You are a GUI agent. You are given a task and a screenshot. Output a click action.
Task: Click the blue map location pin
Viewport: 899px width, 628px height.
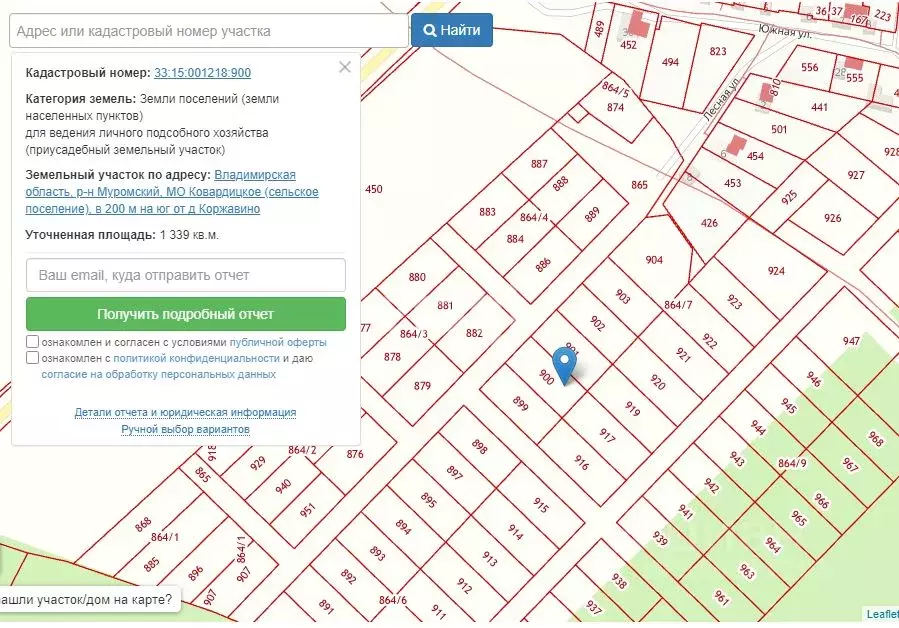(x=565, y=363)
